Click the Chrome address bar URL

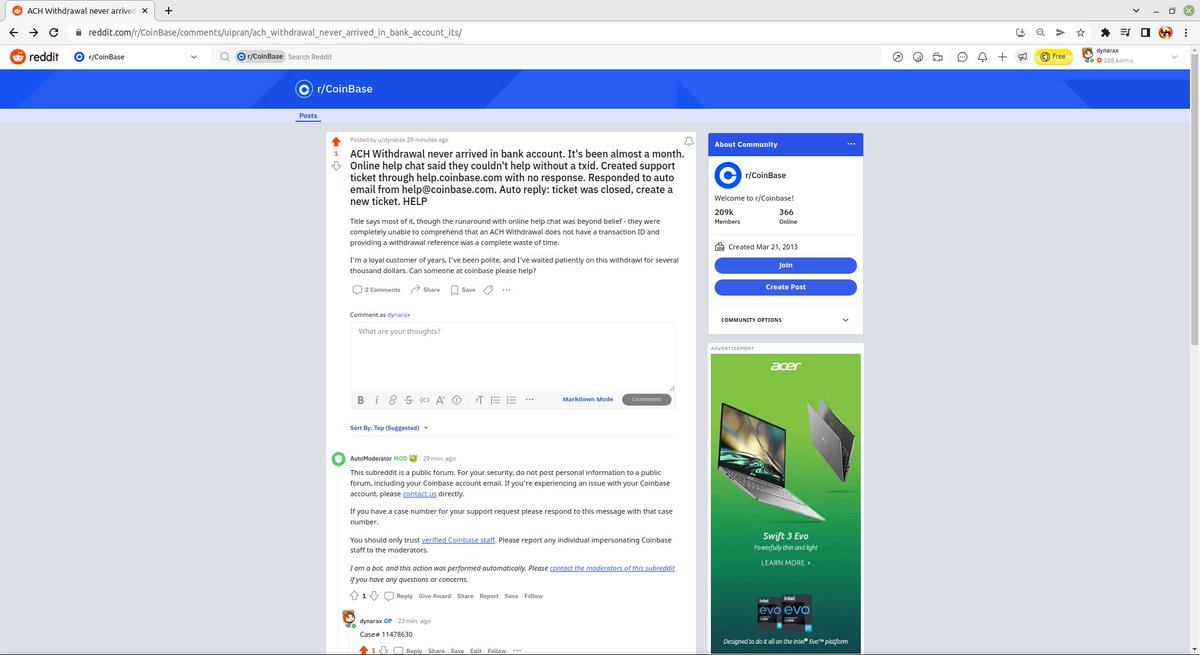click(275, 32)
